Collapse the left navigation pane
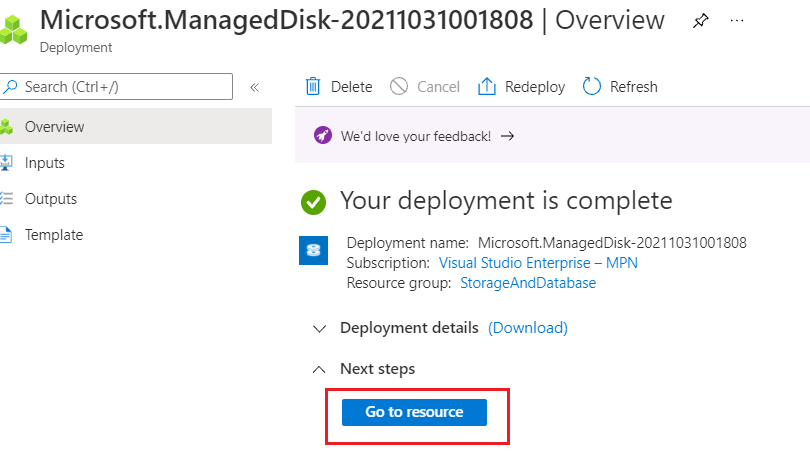Viewport: 810px width, 458px height. pyautogui.click(x=254, y=87)
